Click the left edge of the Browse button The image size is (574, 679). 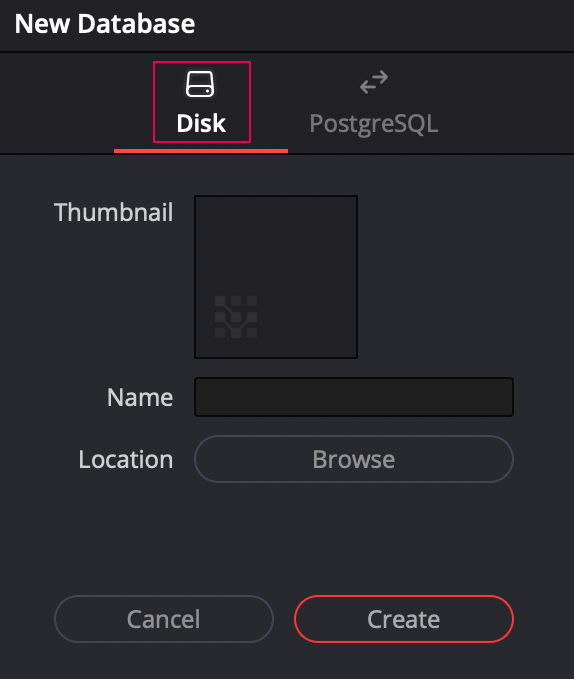[x=200, y=459]
